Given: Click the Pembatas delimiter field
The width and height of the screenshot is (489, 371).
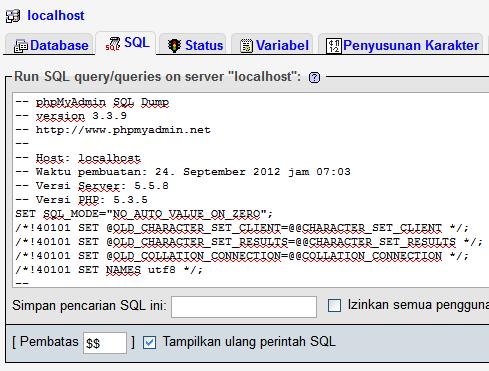Looking at the screenshot, I should [x=105, y=343].
